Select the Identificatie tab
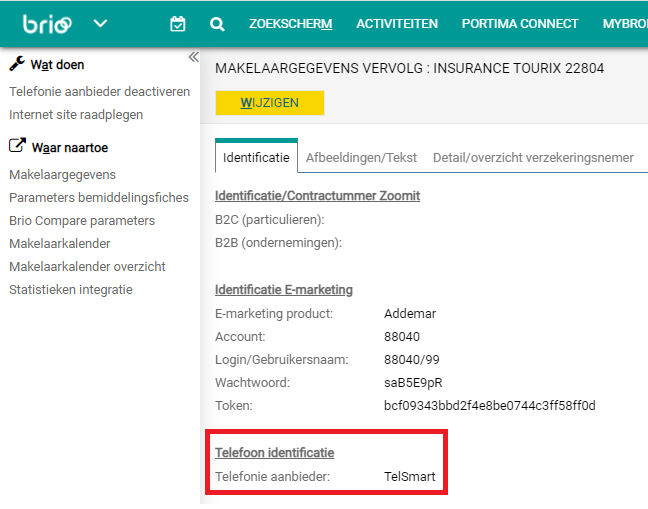The height and width of the screenshot is (509, 648). [x=256, y=158]
